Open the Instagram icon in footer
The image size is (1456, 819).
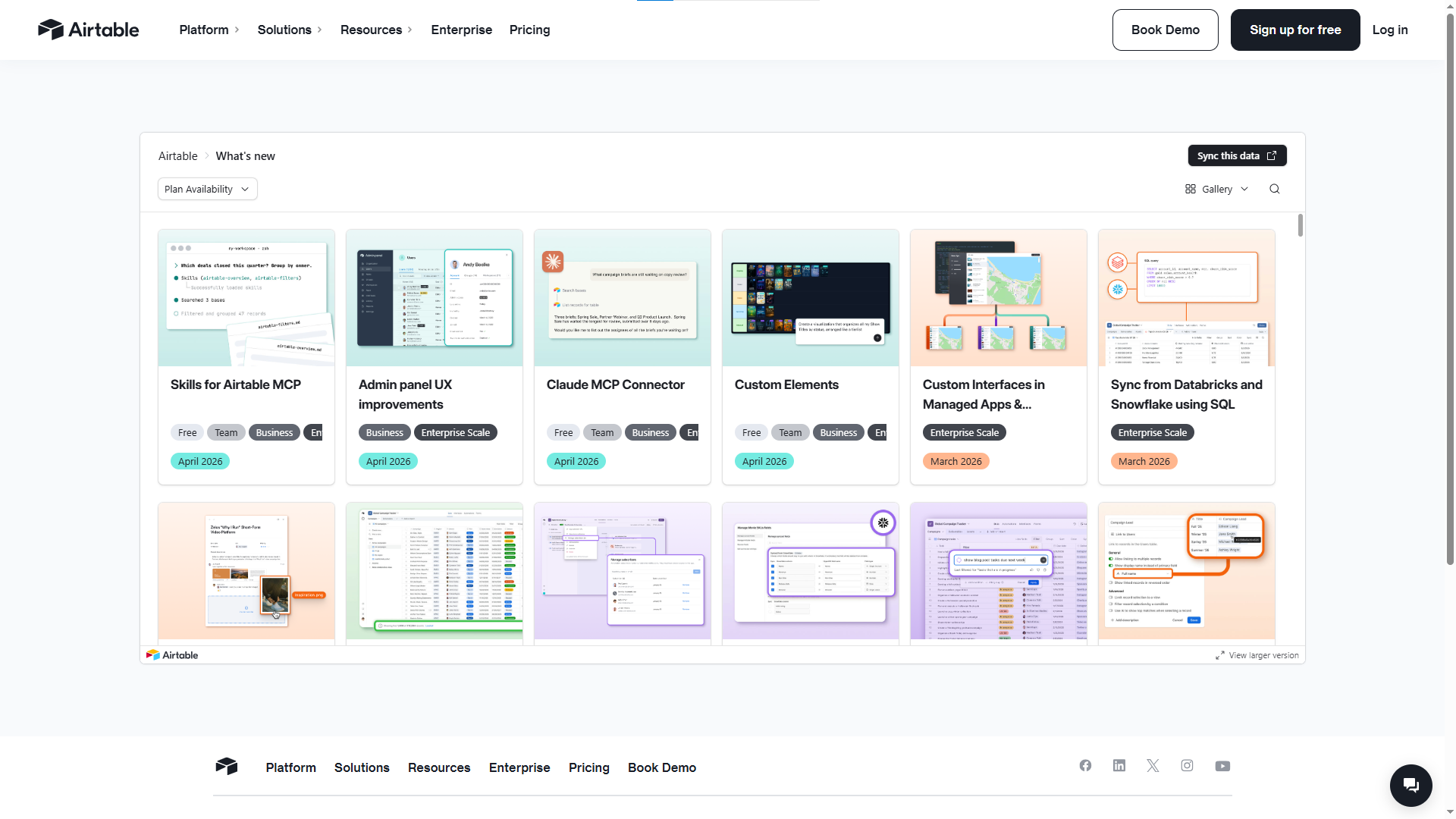pyautogui.click(x=1187, y=766)
